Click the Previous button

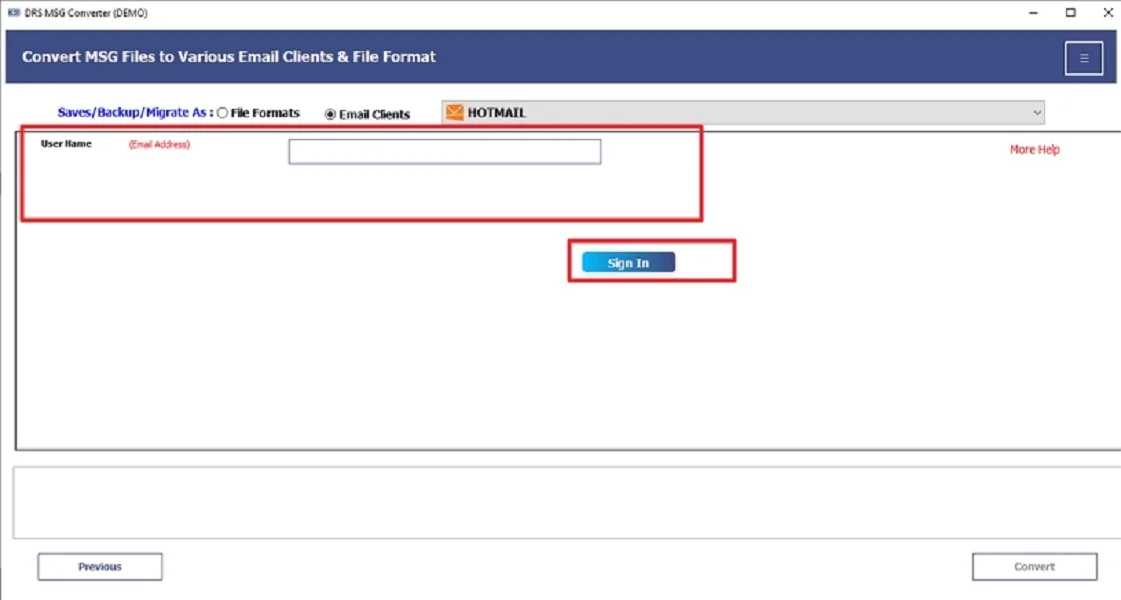click(99, 566)
